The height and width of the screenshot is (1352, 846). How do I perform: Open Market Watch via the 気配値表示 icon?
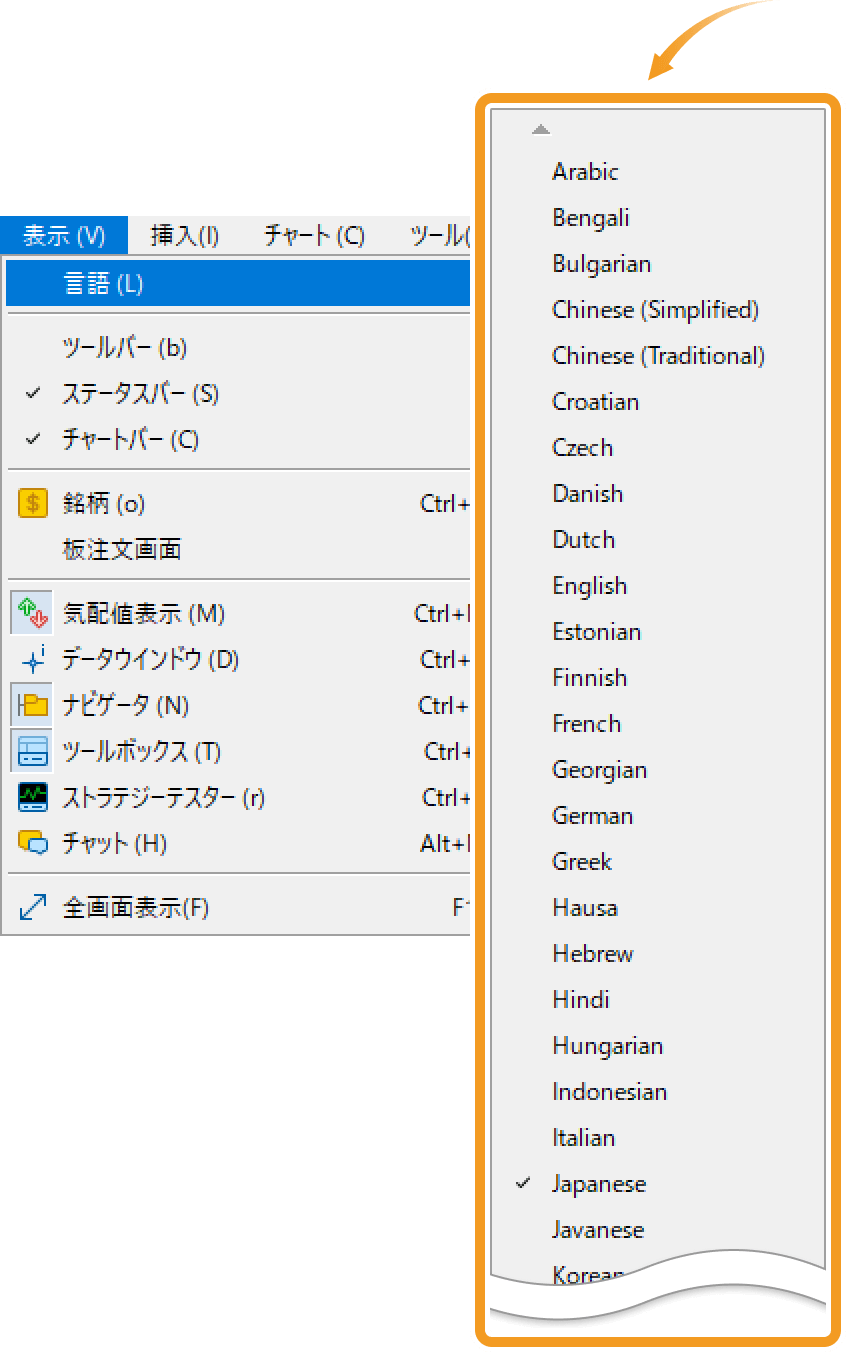pos(30,613)
